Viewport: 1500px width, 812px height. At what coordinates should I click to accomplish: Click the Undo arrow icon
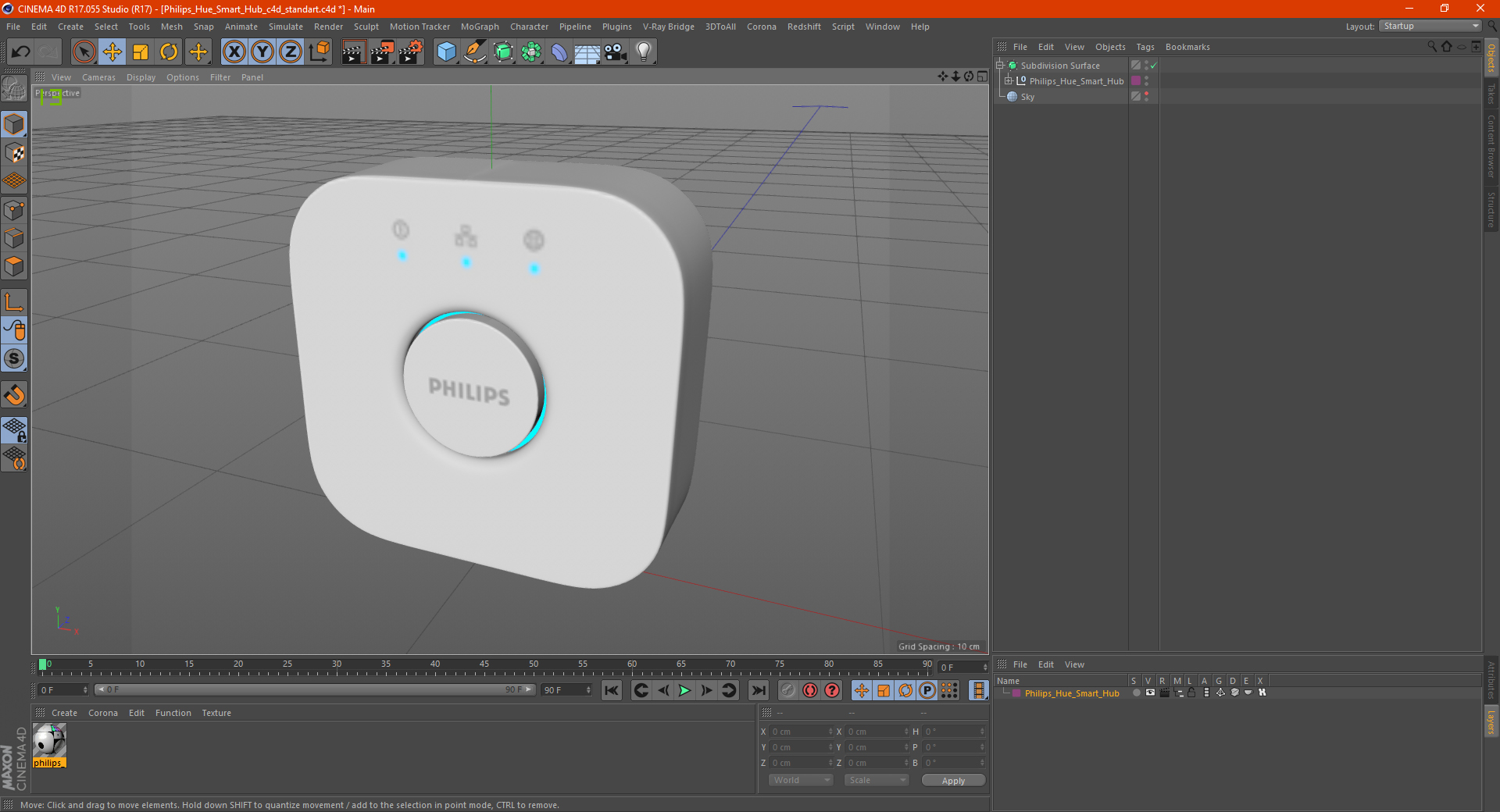pyautogui.click(x=21, y=52)
